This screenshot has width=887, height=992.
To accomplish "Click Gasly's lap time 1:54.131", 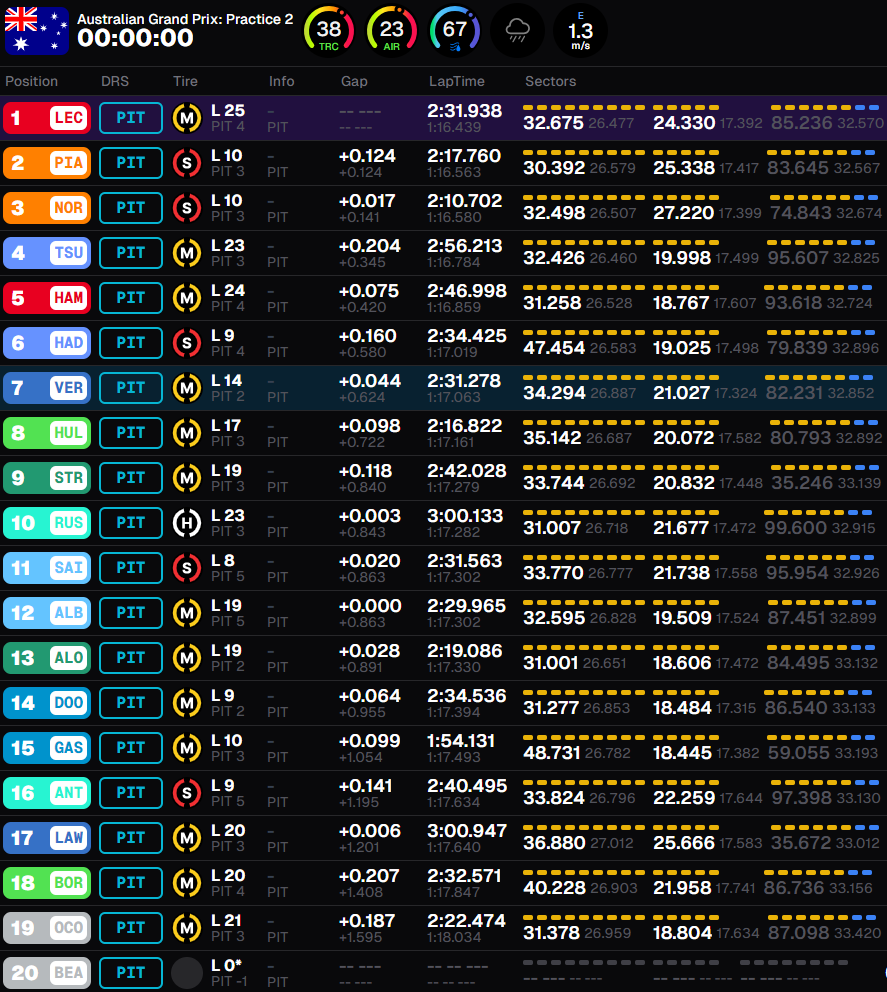I will (x=461, y=741).
